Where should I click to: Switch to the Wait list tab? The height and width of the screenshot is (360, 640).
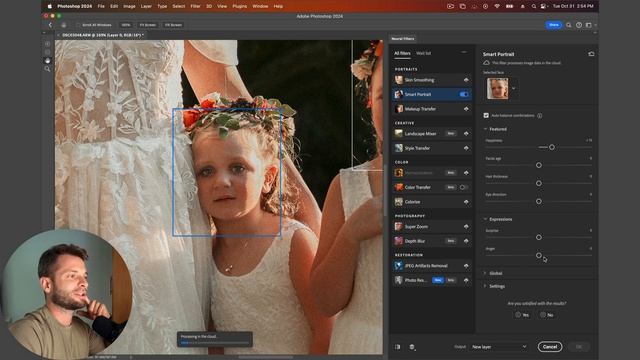pos(423,53)
